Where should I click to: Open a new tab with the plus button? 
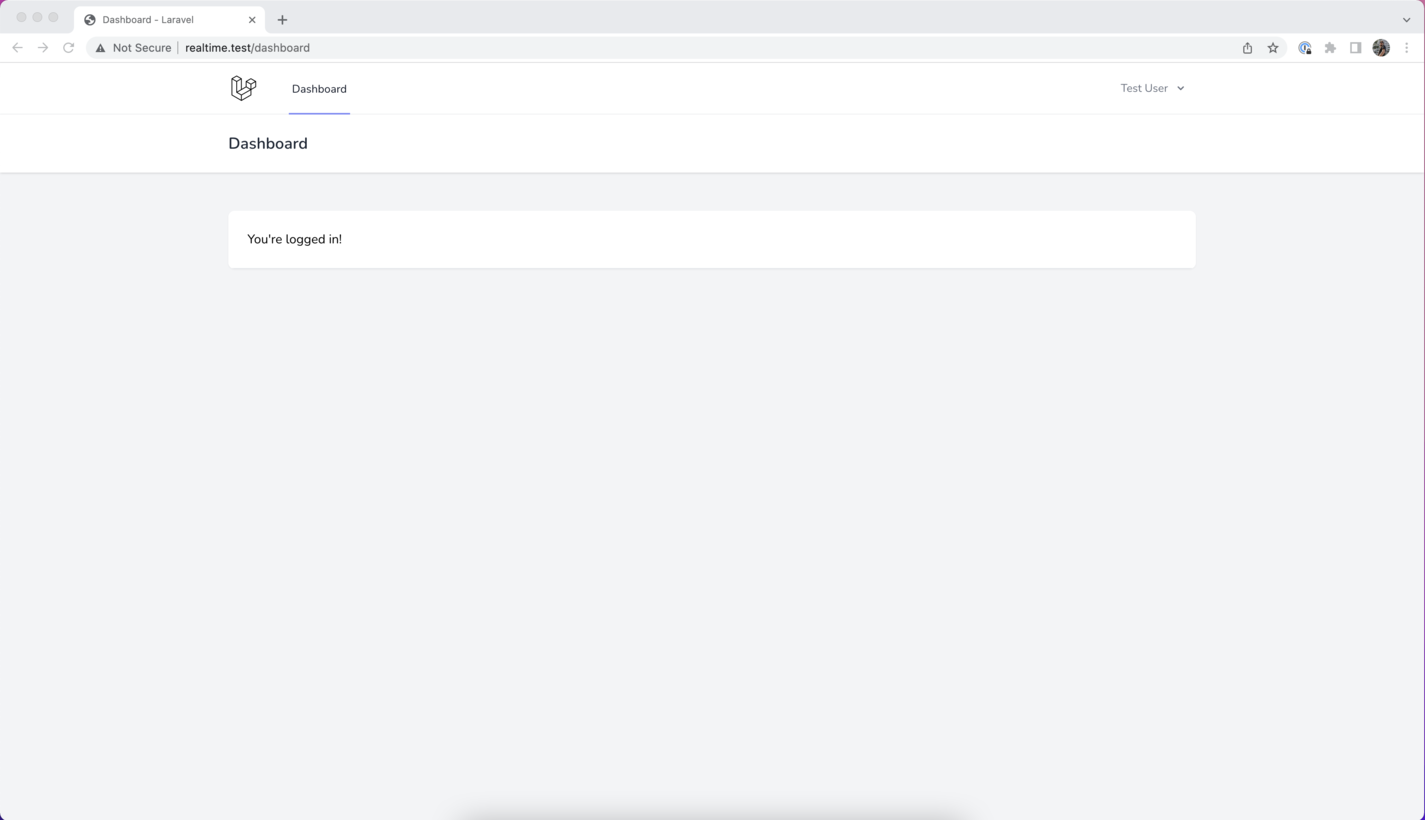(x=282, y=19)
